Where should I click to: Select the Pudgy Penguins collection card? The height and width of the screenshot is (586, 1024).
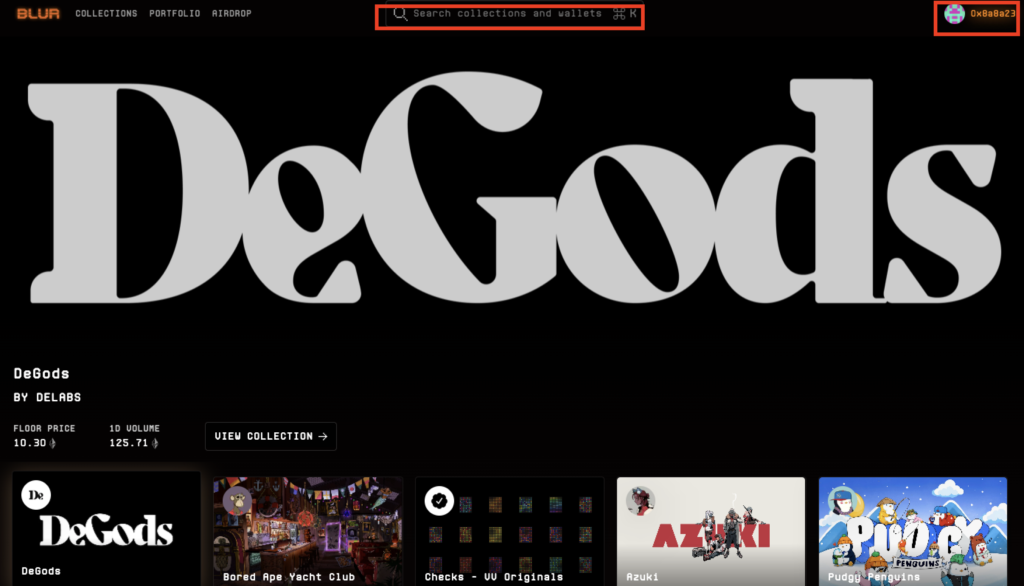point(913,531)
